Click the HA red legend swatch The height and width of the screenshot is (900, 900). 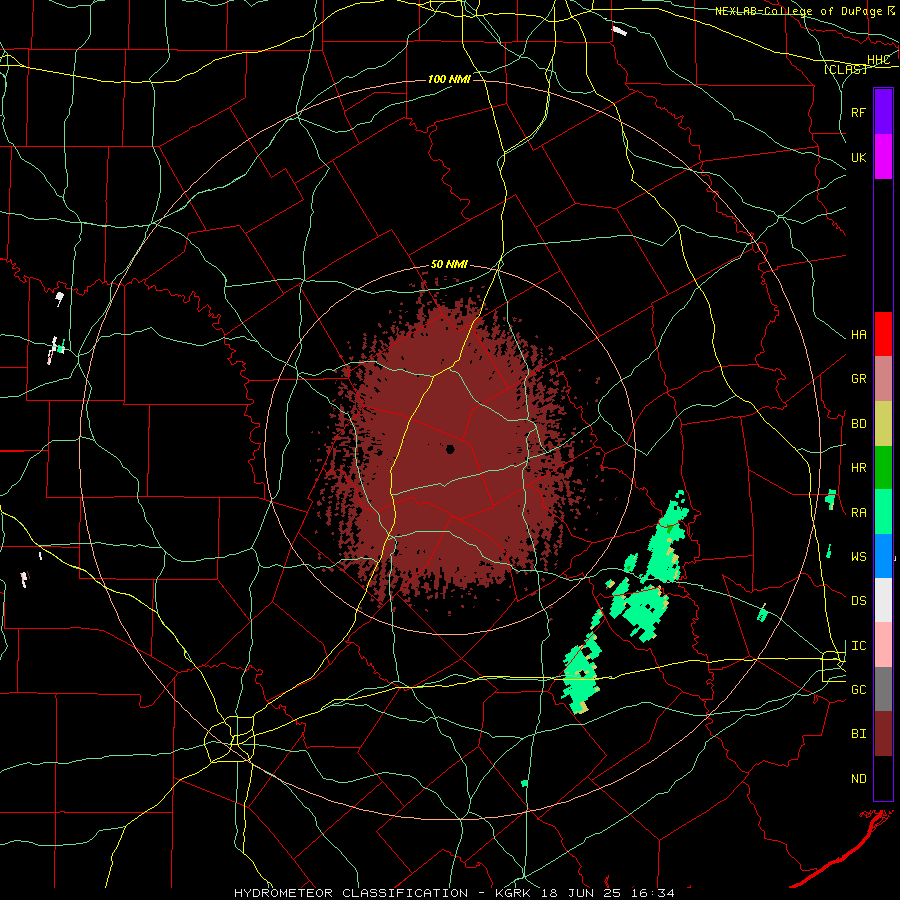click(x=883, y=334)
